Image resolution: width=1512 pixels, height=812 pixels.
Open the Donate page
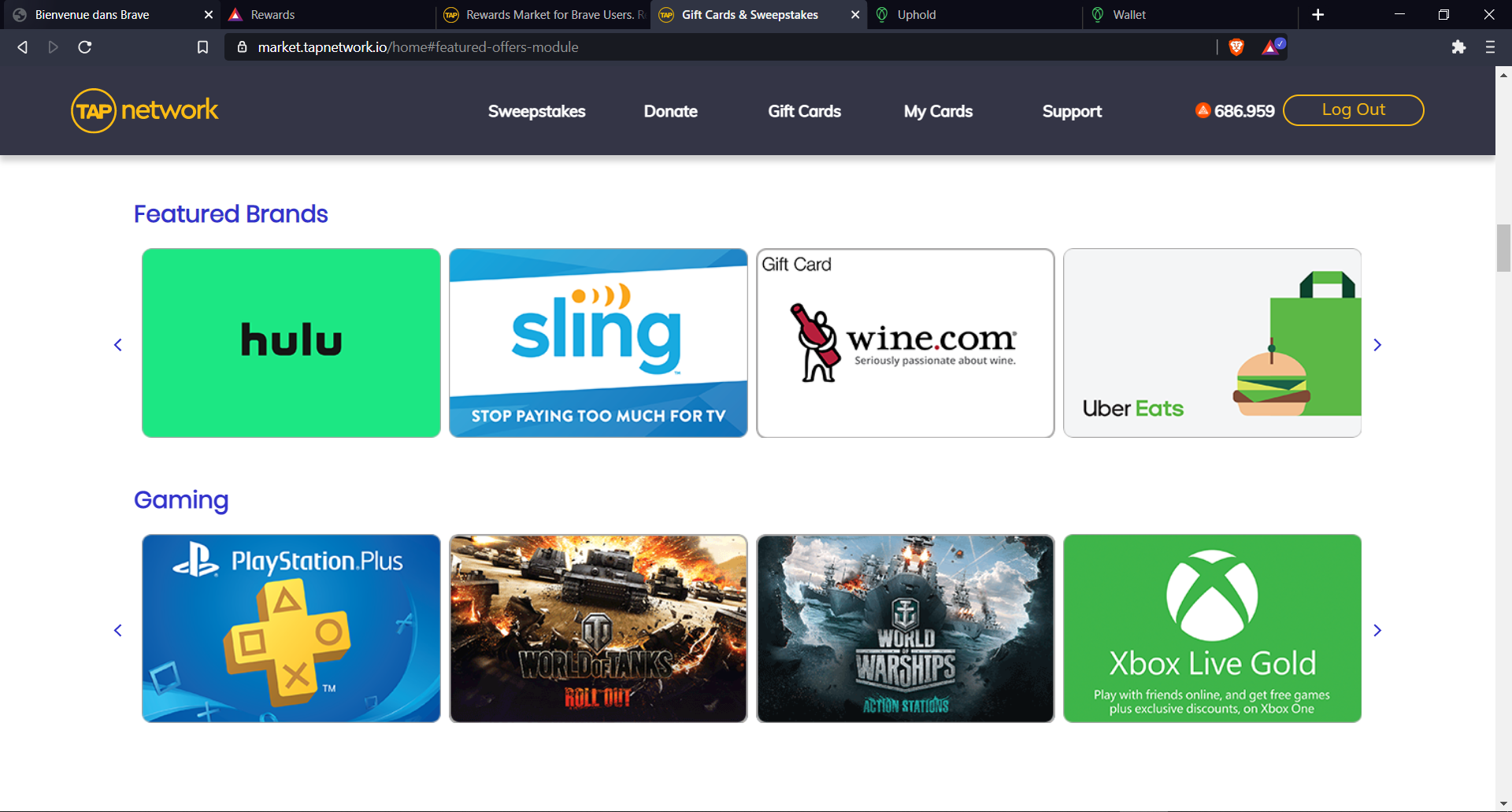pyautogui.click(x=670, y=111)
